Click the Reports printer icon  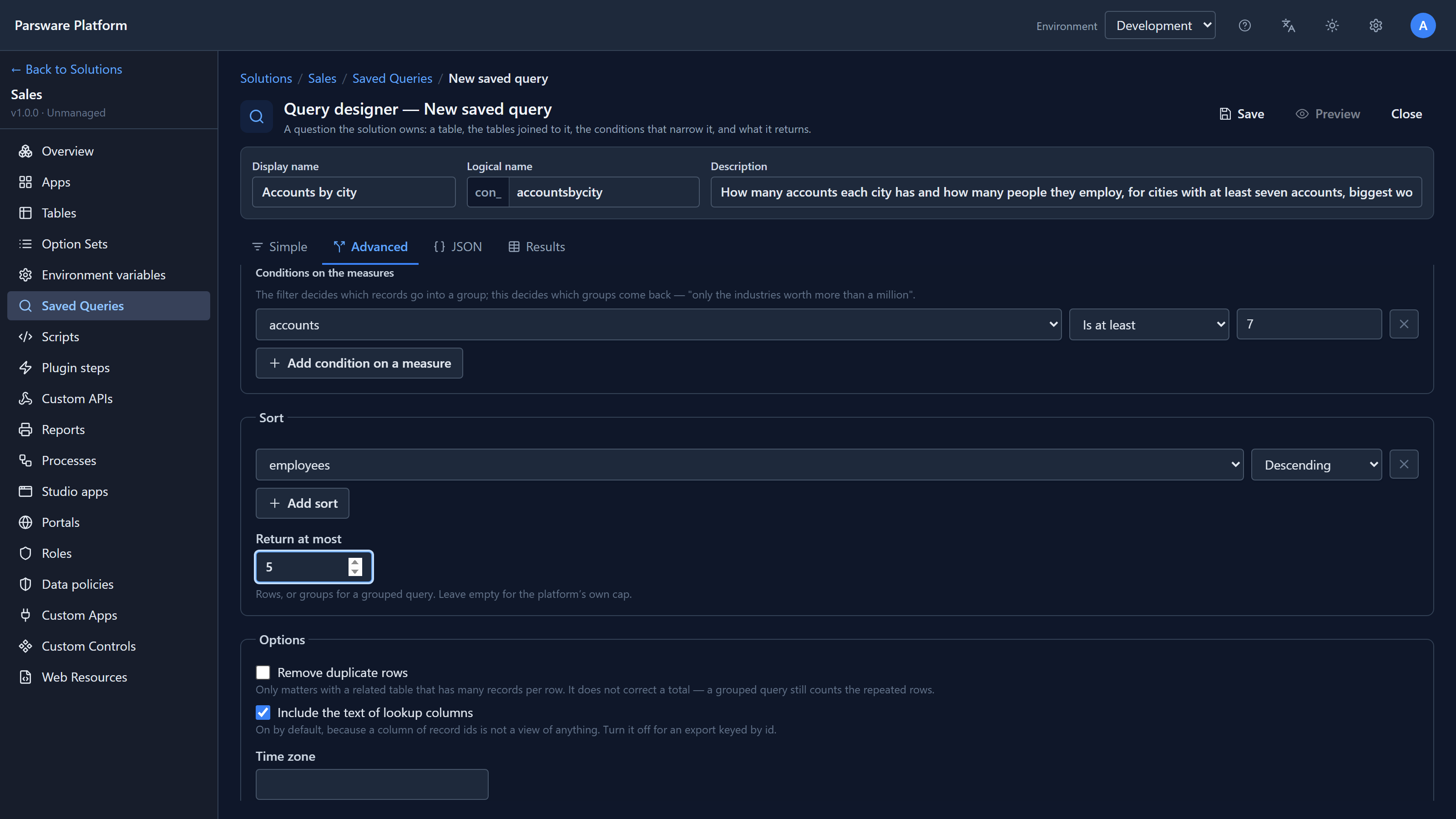pos(25,430)
